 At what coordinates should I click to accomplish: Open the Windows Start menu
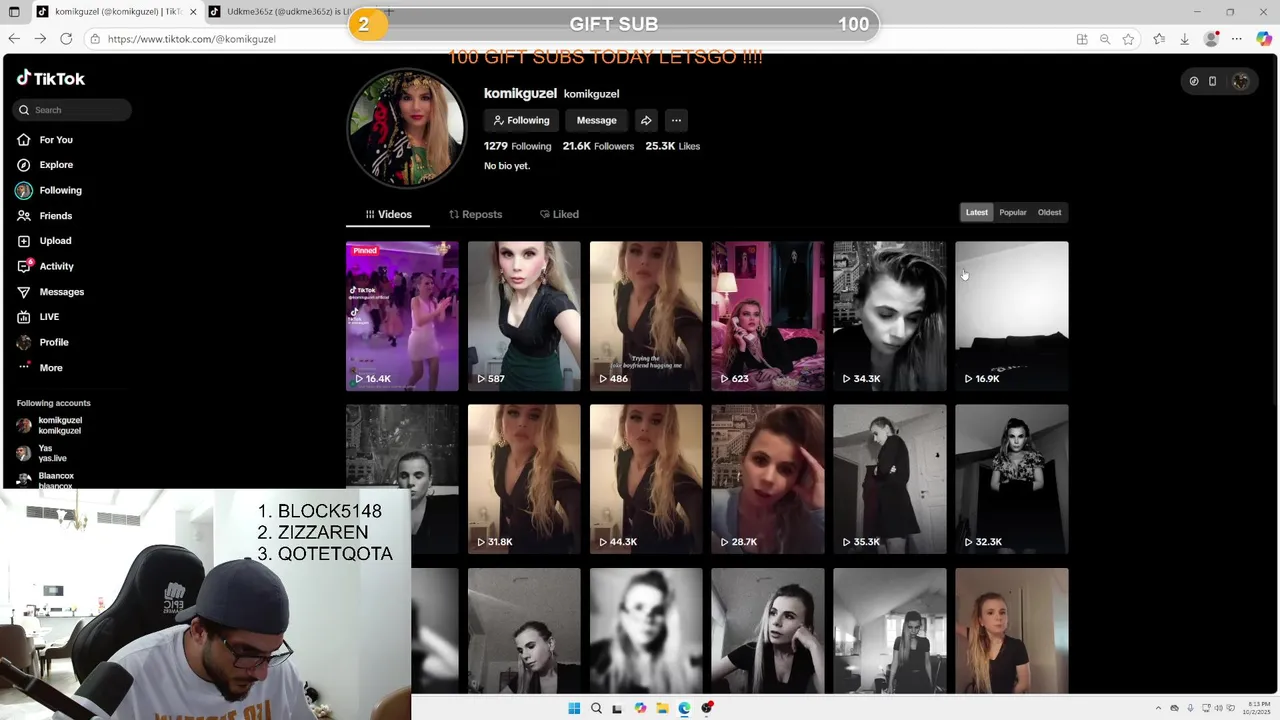click(574, 708)
